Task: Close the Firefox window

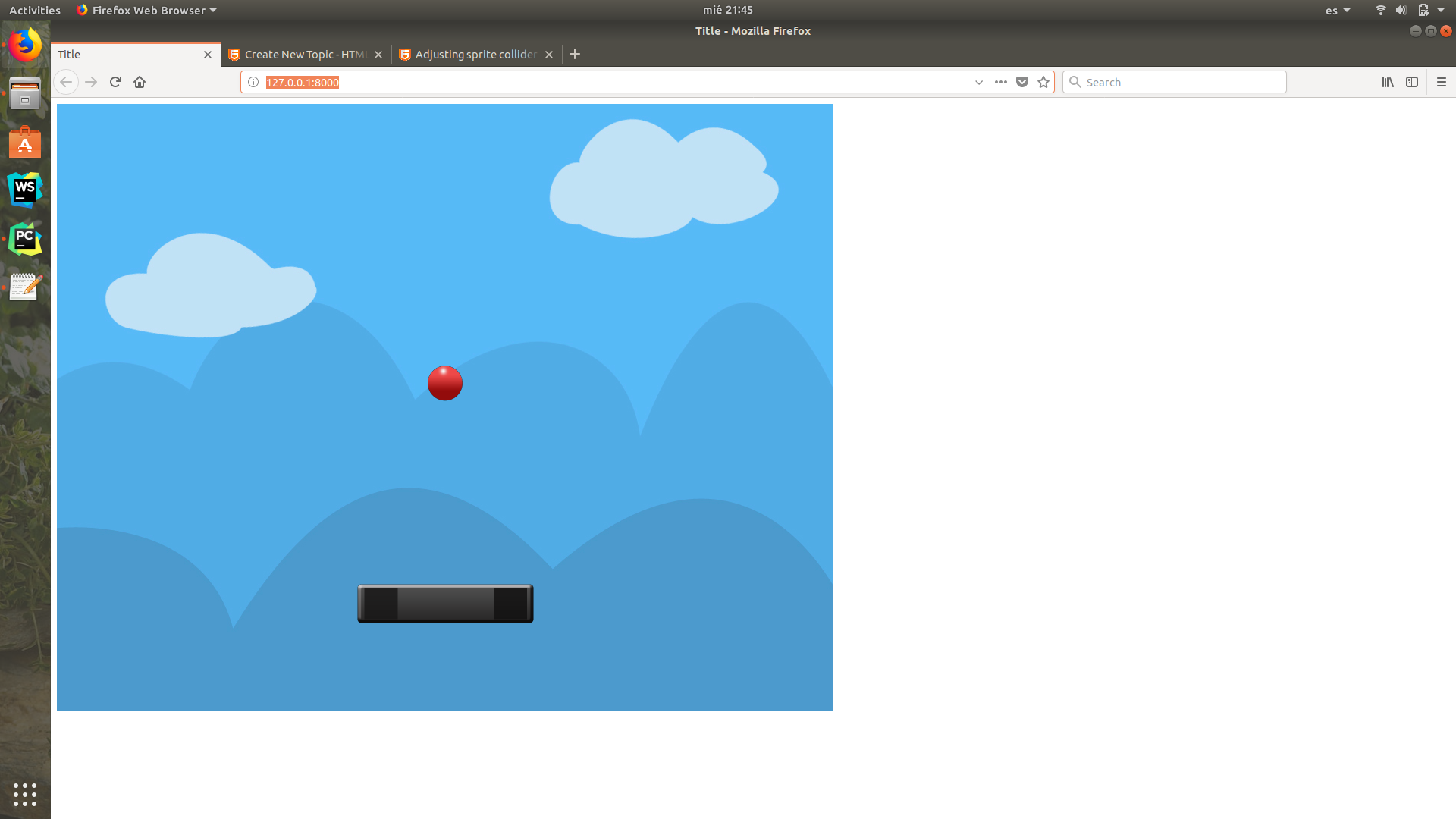Action: pos(1446,31)
